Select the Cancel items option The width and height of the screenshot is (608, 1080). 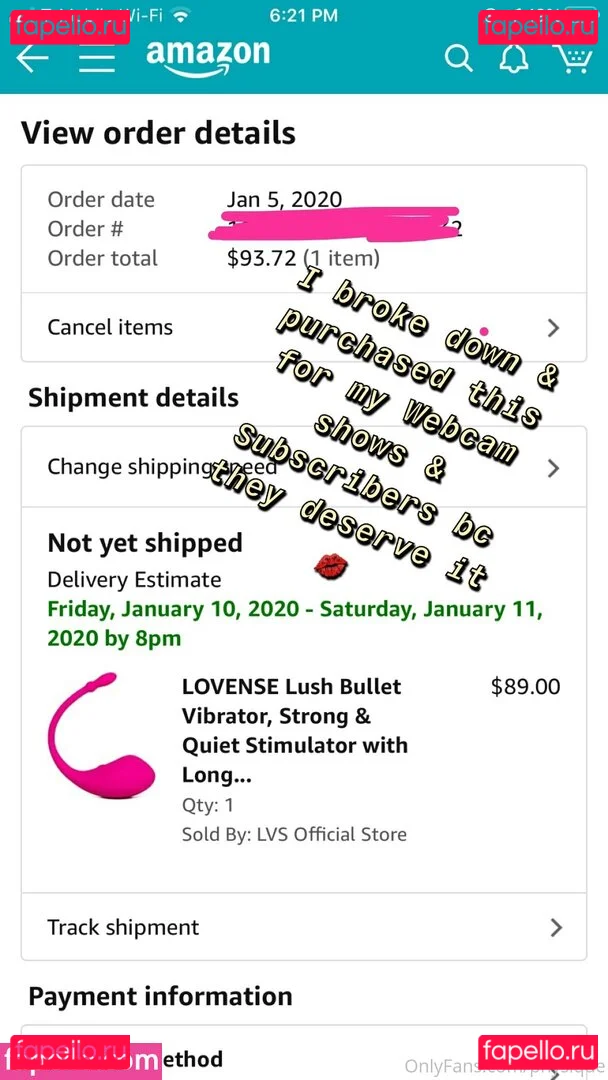[110, 327]
